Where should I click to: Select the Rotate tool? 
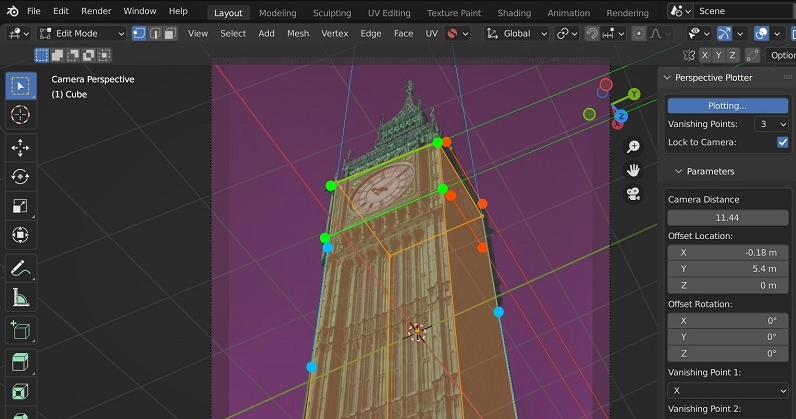(x=21, y=177)
